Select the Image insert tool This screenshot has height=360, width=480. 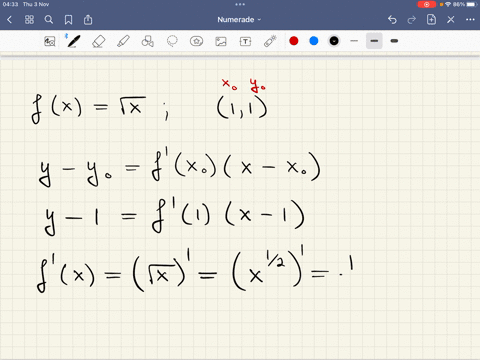coord(221,41)
